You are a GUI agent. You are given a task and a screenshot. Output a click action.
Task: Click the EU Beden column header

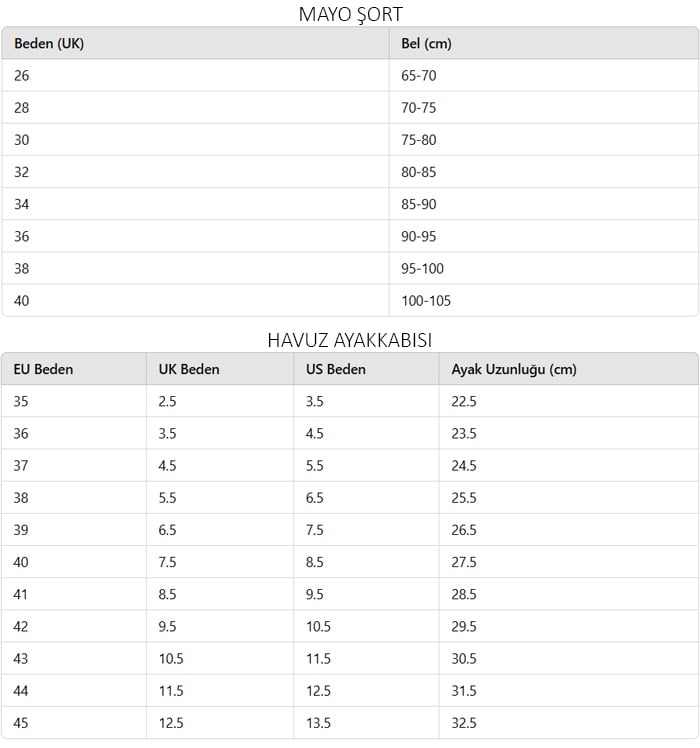43,369
